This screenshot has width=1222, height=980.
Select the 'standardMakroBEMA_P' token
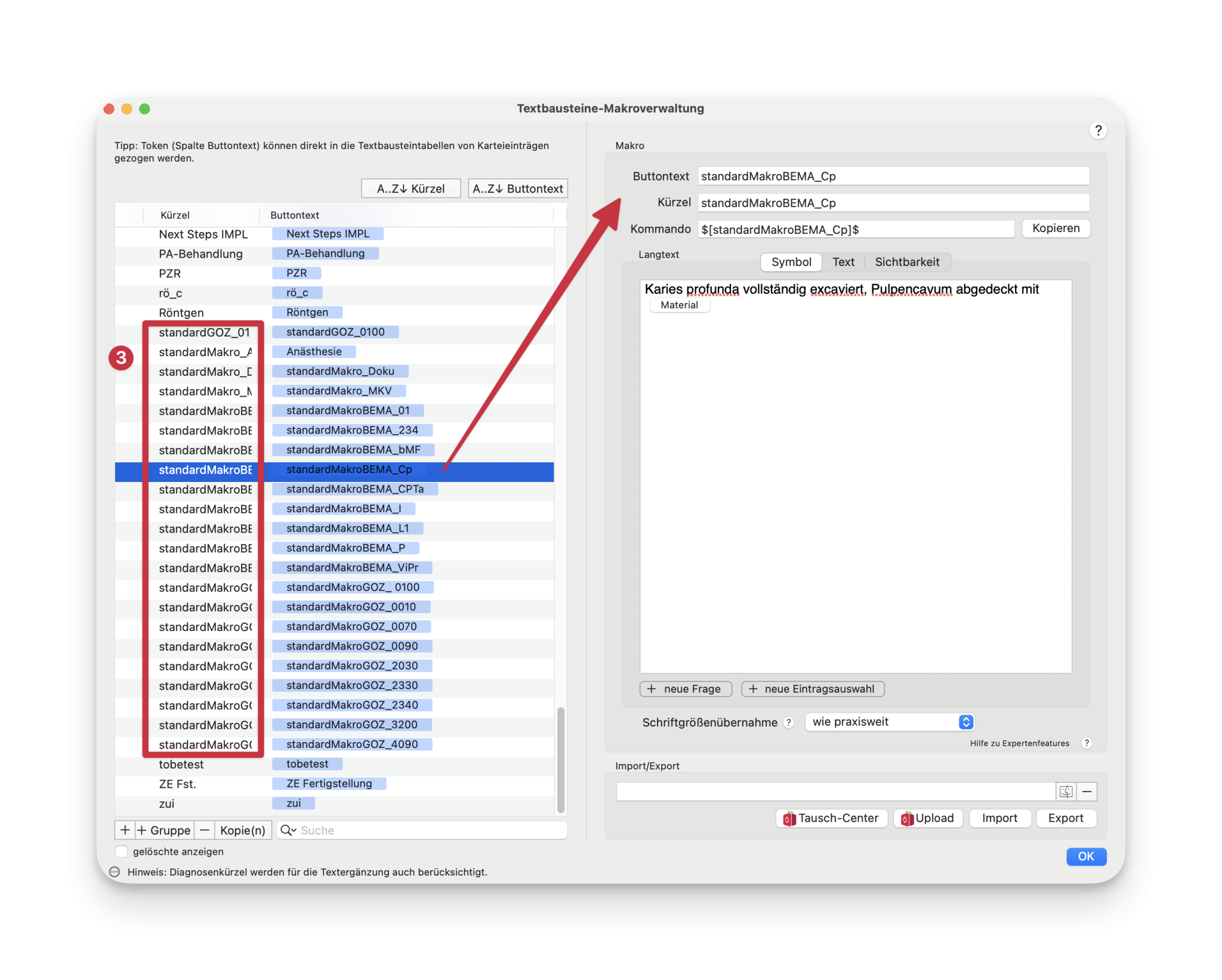(345, 548)
